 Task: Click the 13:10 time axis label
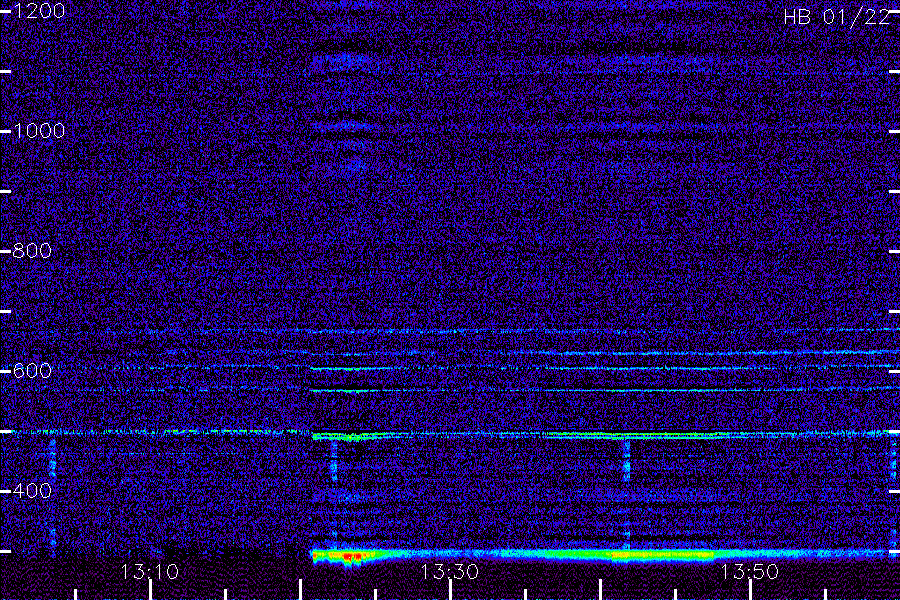tap(150, 572)
